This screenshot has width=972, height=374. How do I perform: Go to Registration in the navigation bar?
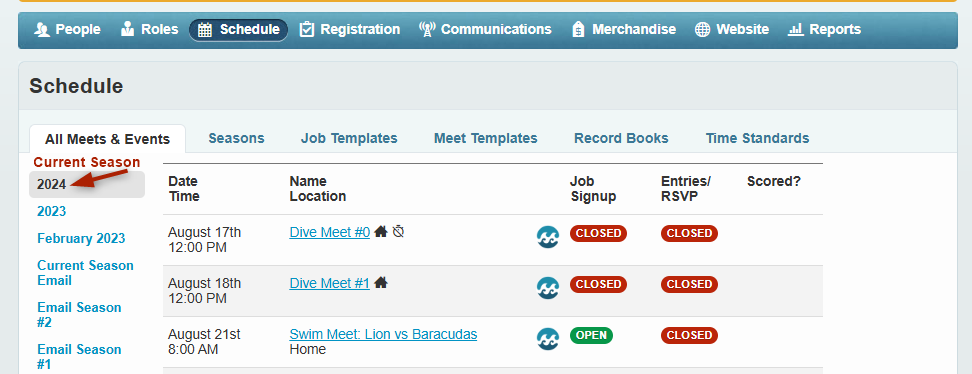point(350,29)
